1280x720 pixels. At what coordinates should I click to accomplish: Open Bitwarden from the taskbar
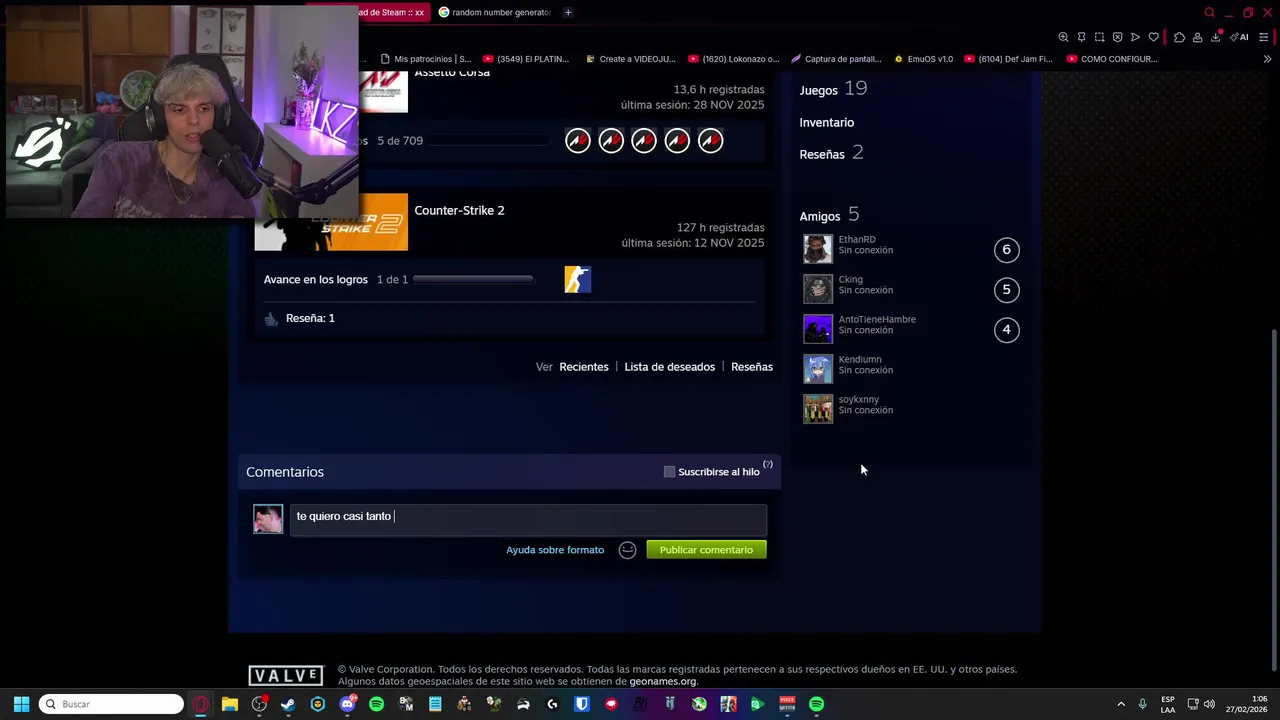pos(581,704)
